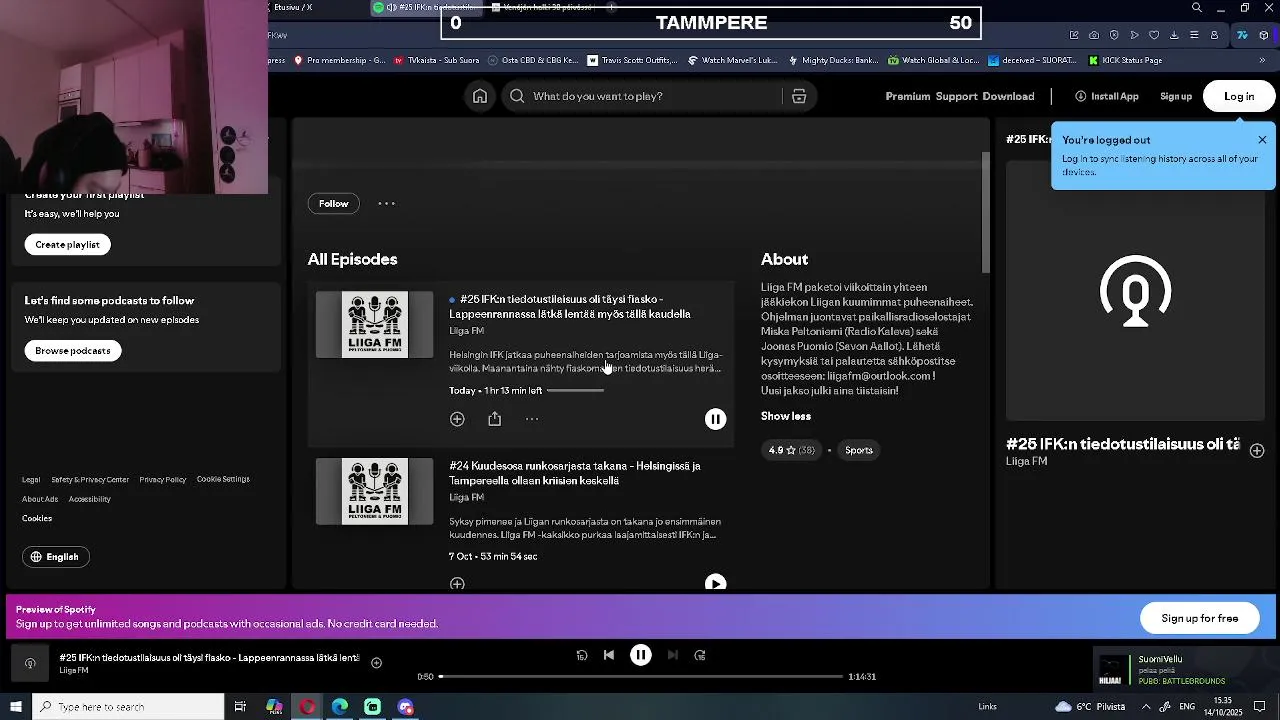Click the Sports category tag
This screenshot has width=1280, height=720.
click(859, 450)
